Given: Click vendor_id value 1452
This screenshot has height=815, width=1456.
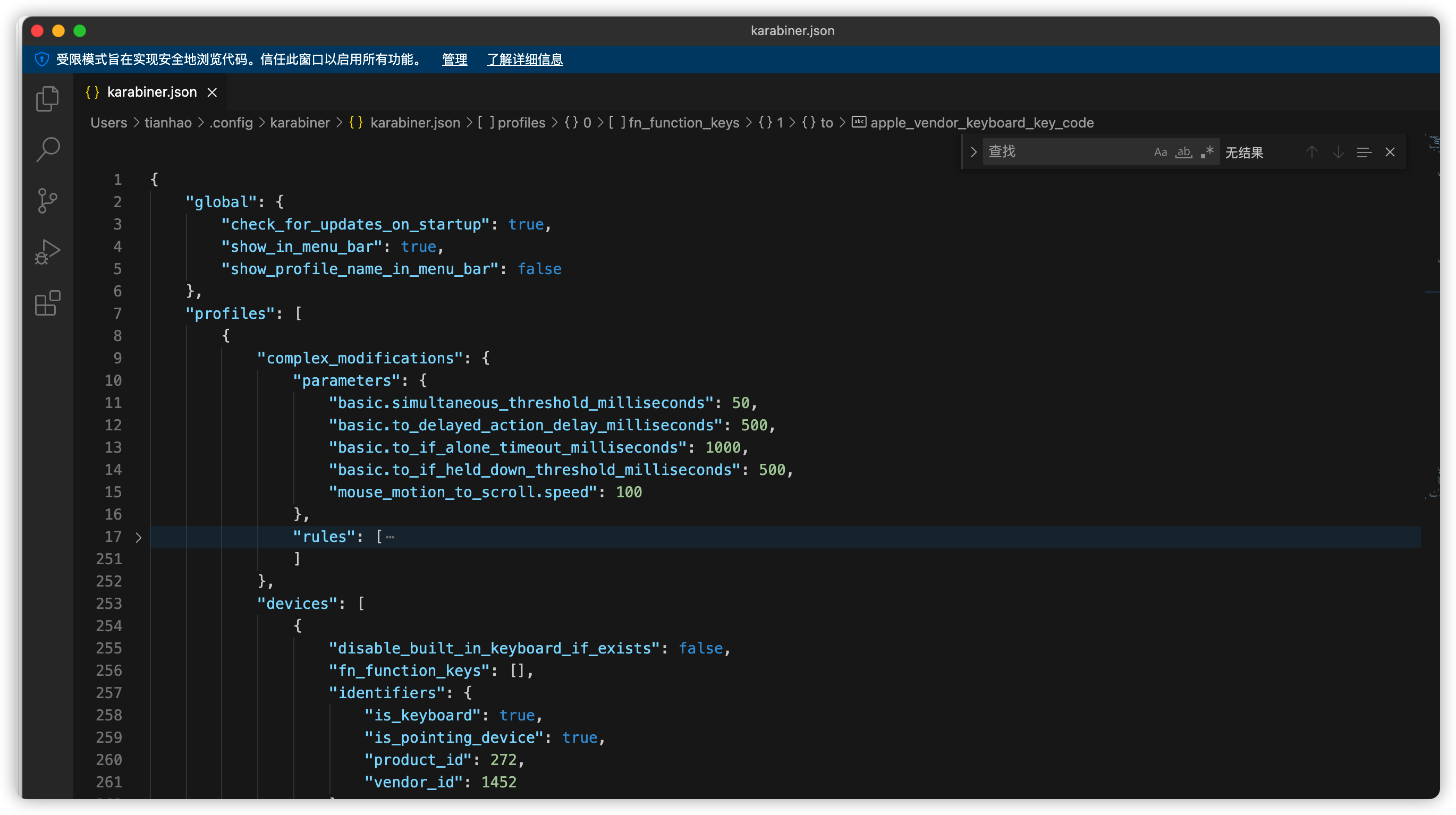Looking at the screenshot, I should (499, 782).
